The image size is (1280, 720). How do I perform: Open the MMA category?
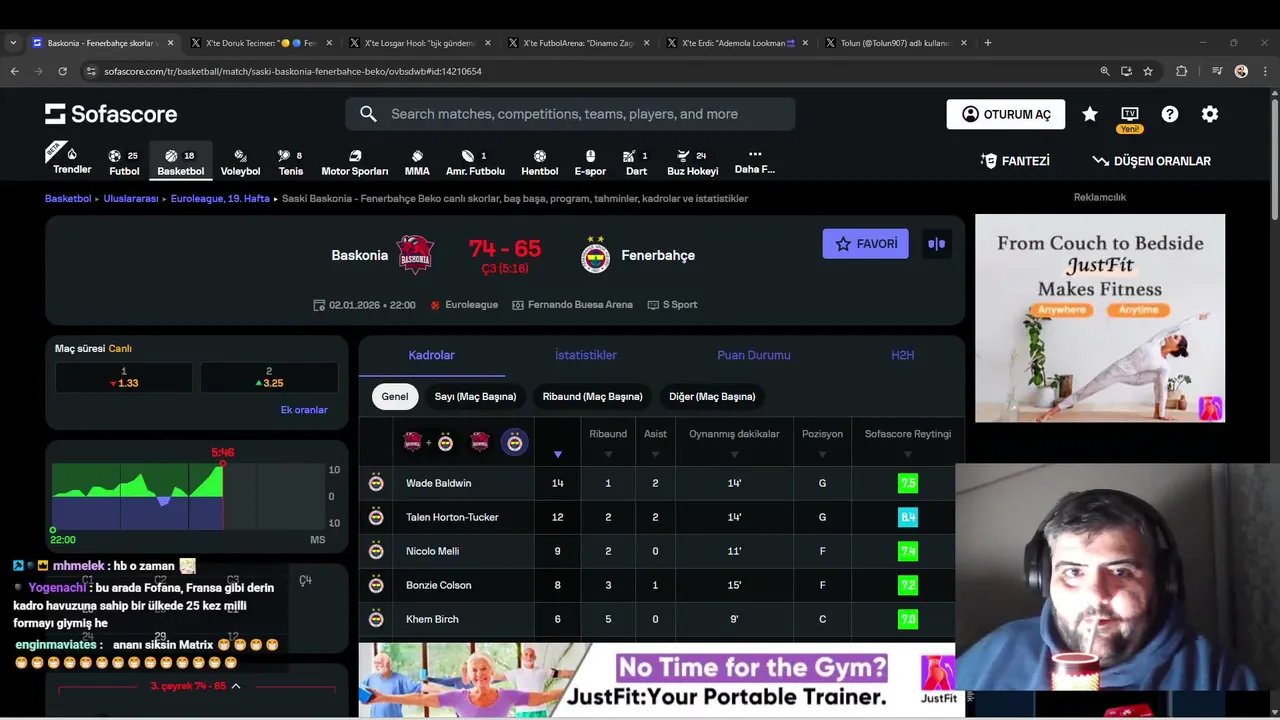[417, 162]
